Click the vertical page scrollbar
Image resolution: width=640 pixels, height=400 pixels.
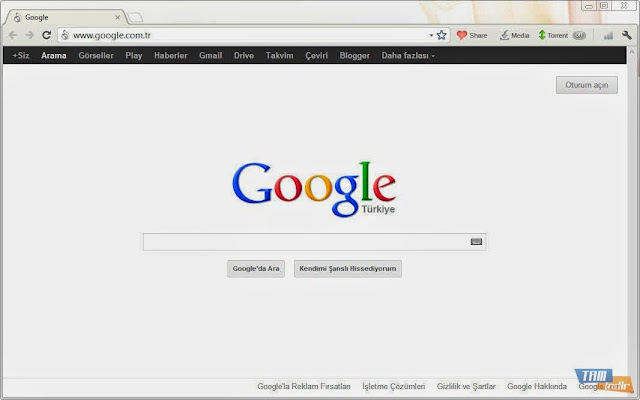pos(632,220)
